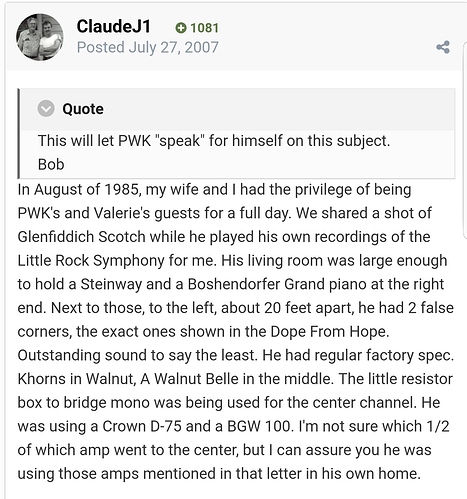
Task: Click "Little Rock Symphony" in the post text
Action: point(91,260)
